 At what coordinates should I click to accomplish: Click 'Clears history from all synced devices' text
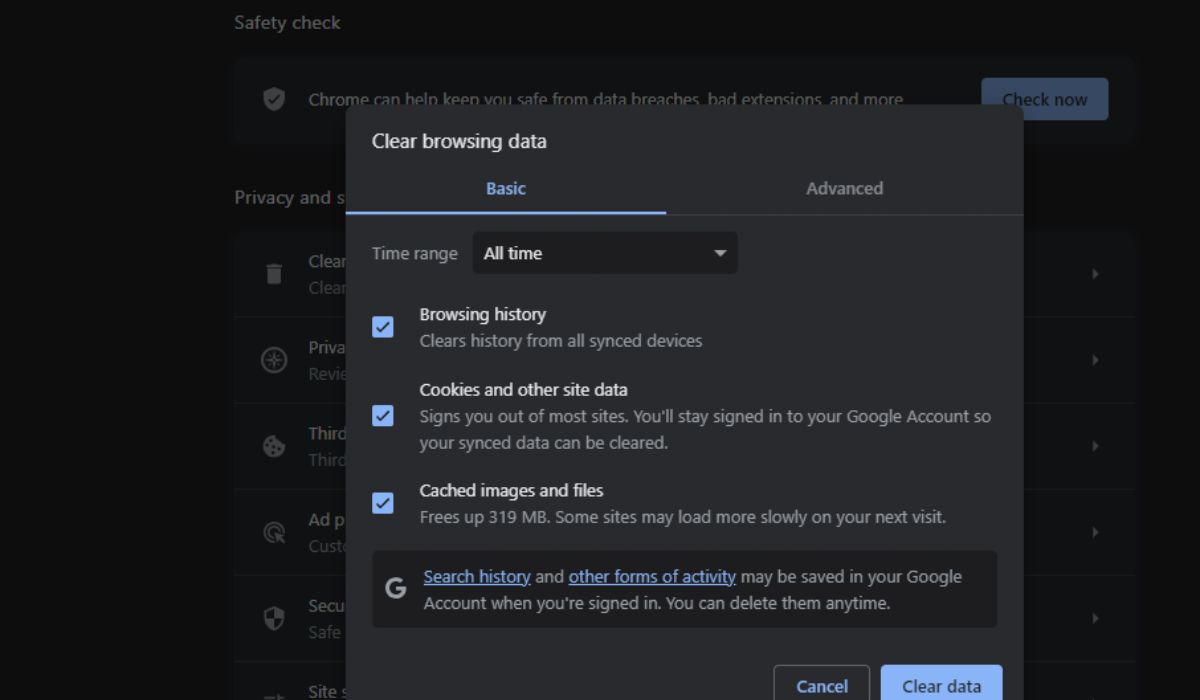pyautogui.click(x=561, y=341)
